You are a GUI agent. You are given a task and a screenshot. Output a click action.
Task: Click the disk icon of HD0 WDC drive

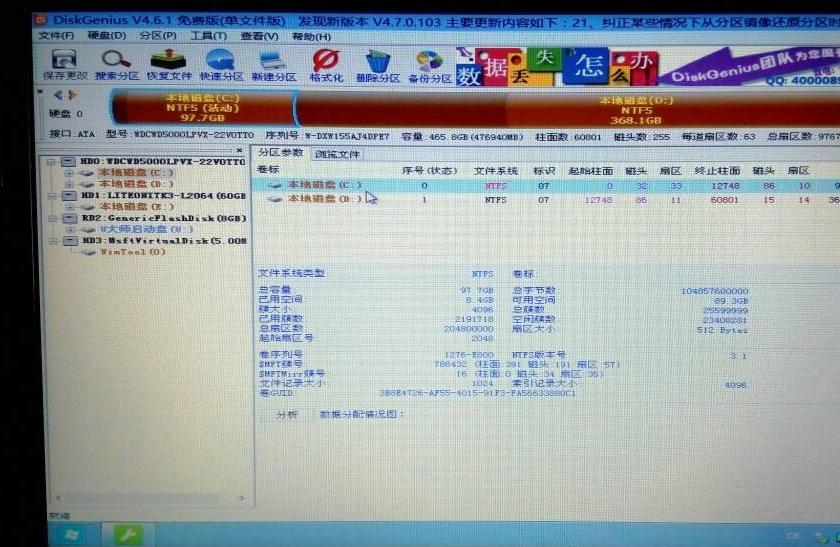tap(69, 162)
